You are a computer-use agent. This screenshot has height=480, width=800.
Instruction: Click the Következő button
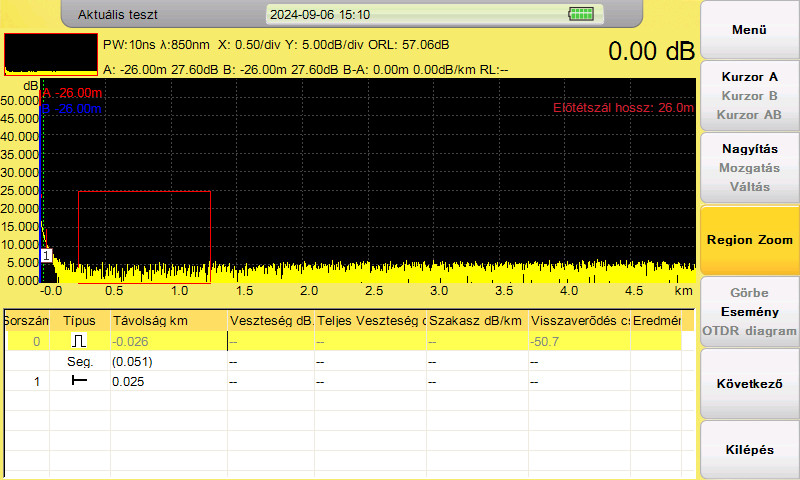(749, 384)
